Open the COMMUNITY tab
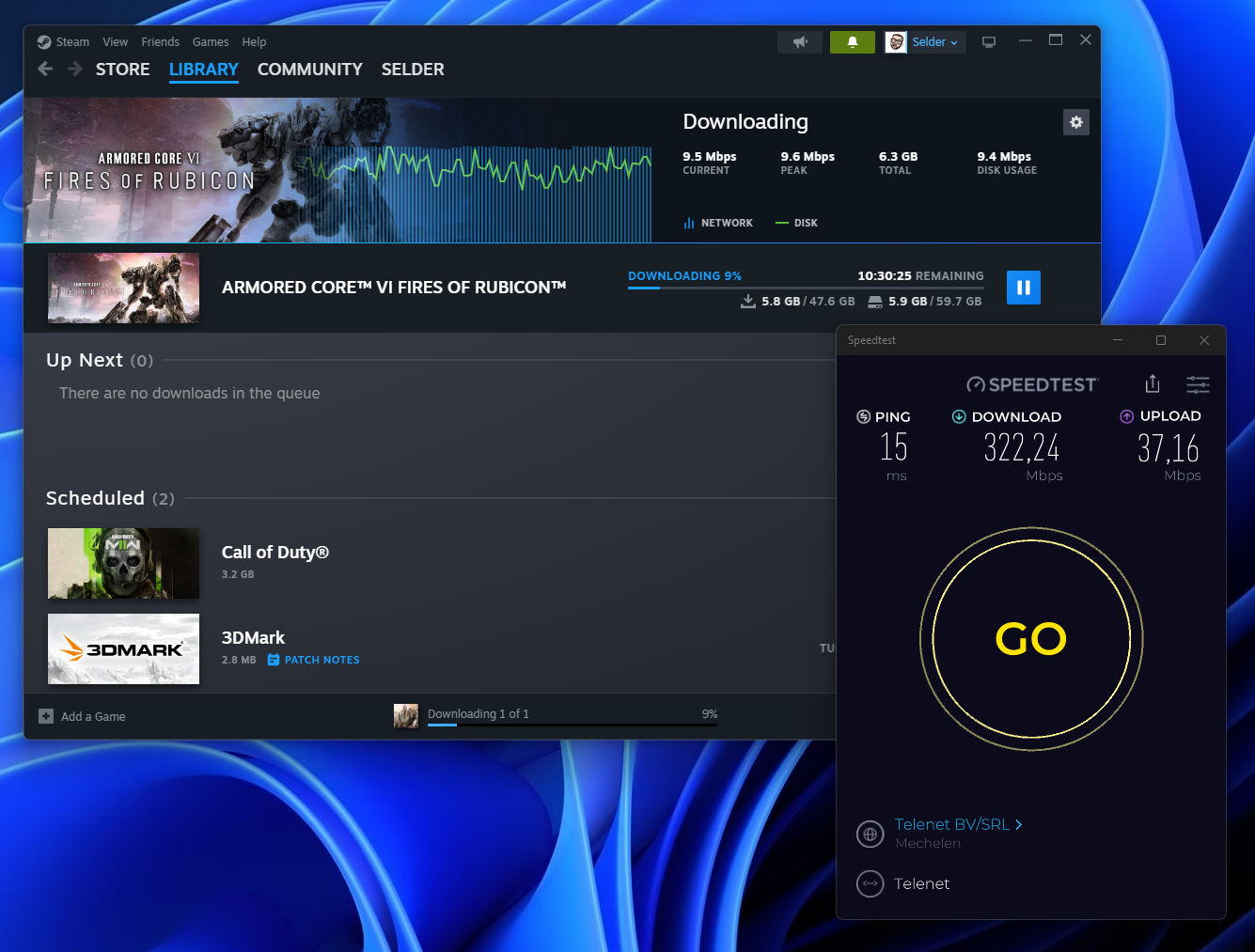 point(309,70)
